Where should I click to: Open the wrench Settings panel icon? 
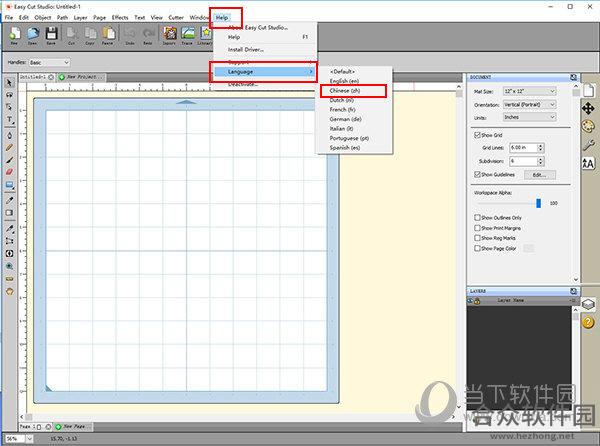pyautogui.click(x=589, y=145)
